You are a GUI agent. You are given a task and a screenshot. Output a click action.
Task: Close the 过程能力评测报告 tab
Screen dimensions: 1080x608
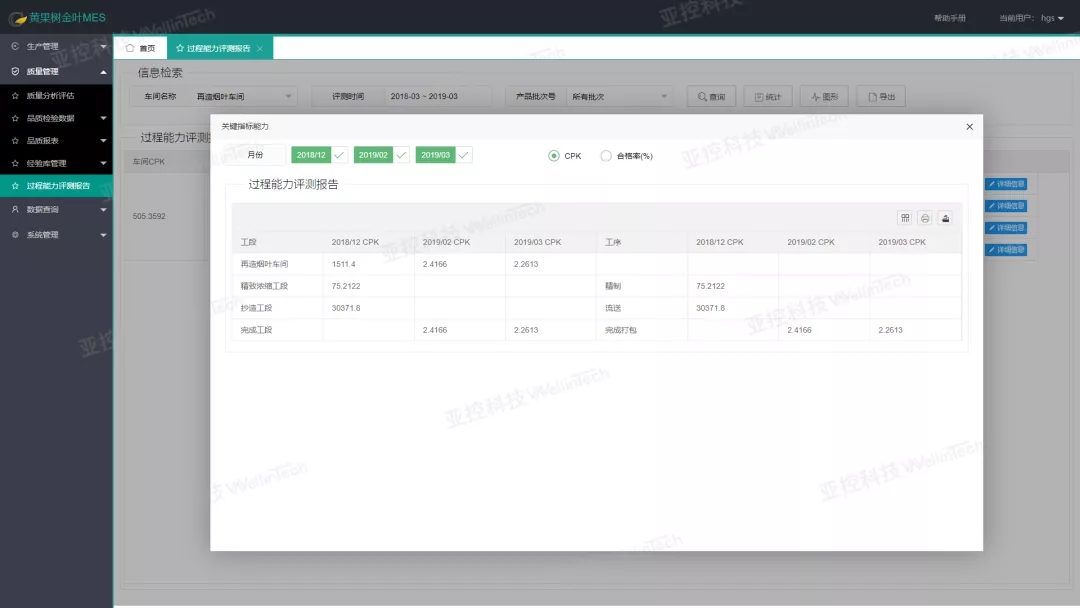pos(260,48)
